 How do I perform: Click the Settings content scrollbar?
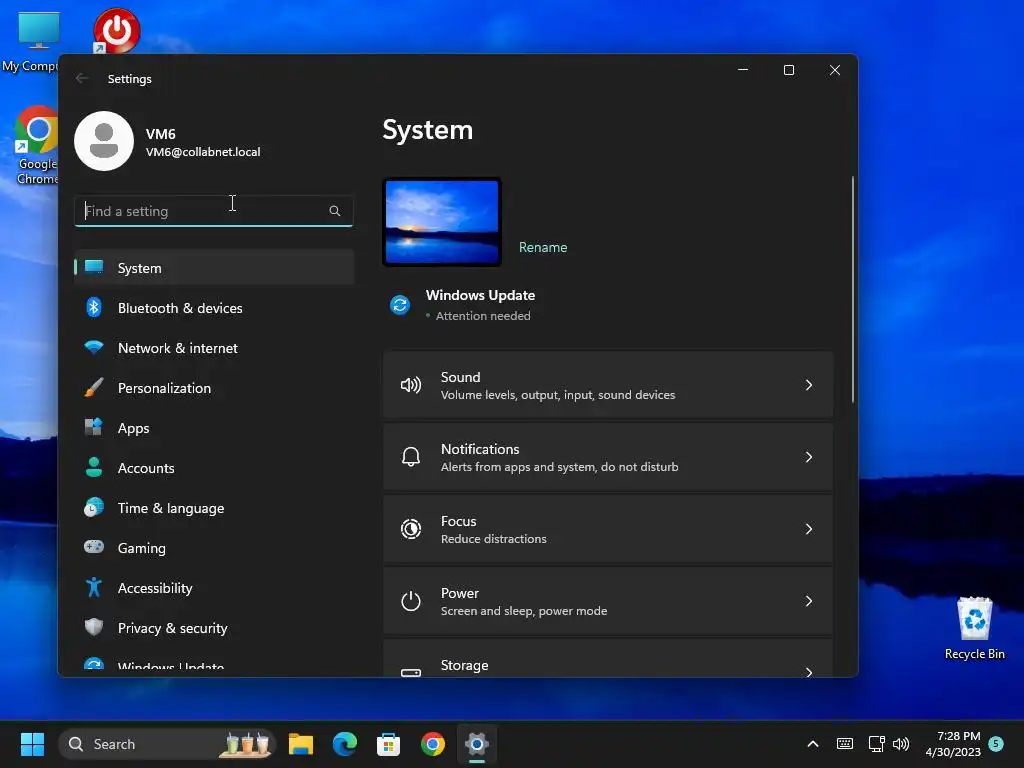[x=852, y=289]
